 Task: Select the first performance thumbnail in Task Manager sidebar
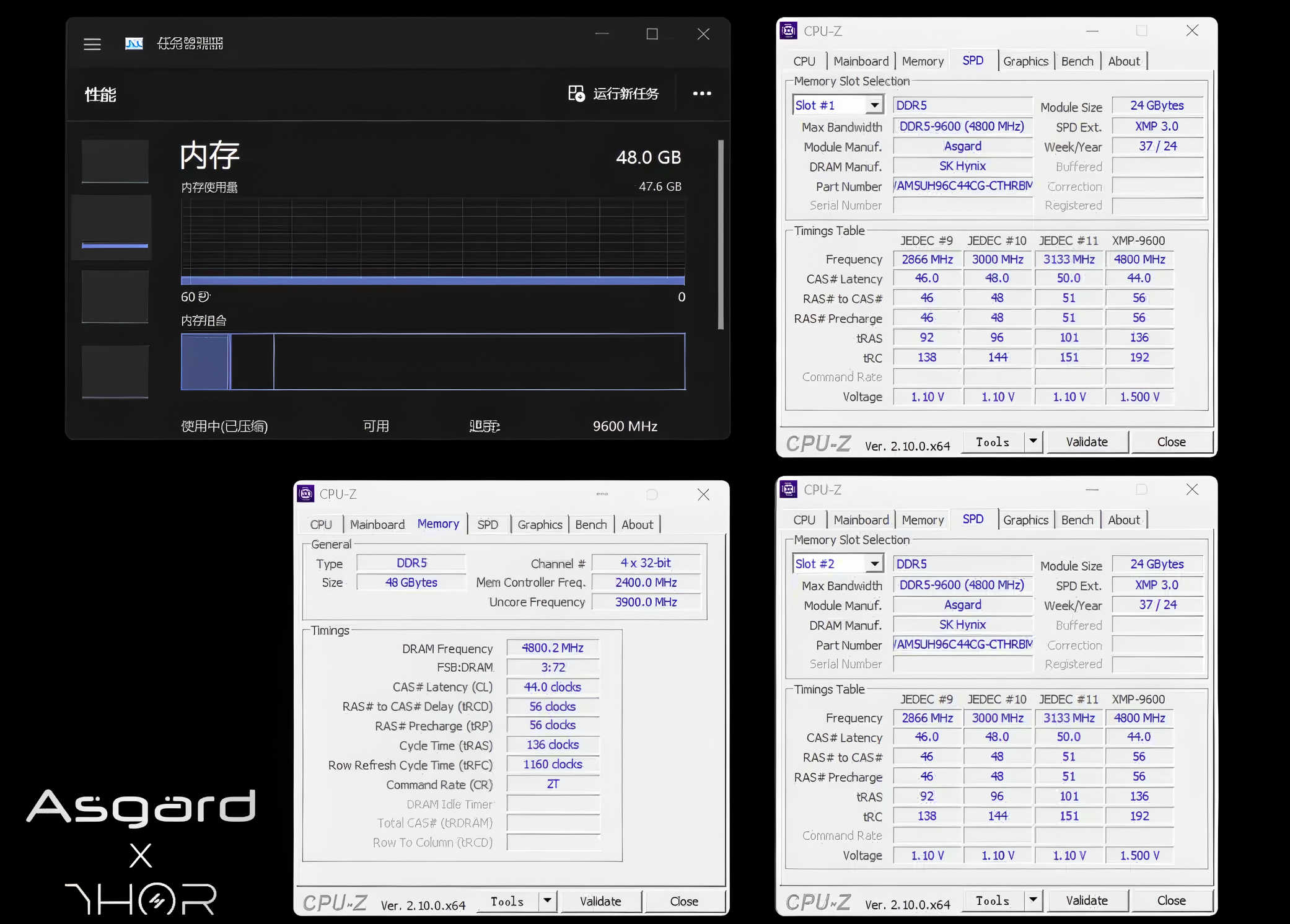[x=115, y=161]
